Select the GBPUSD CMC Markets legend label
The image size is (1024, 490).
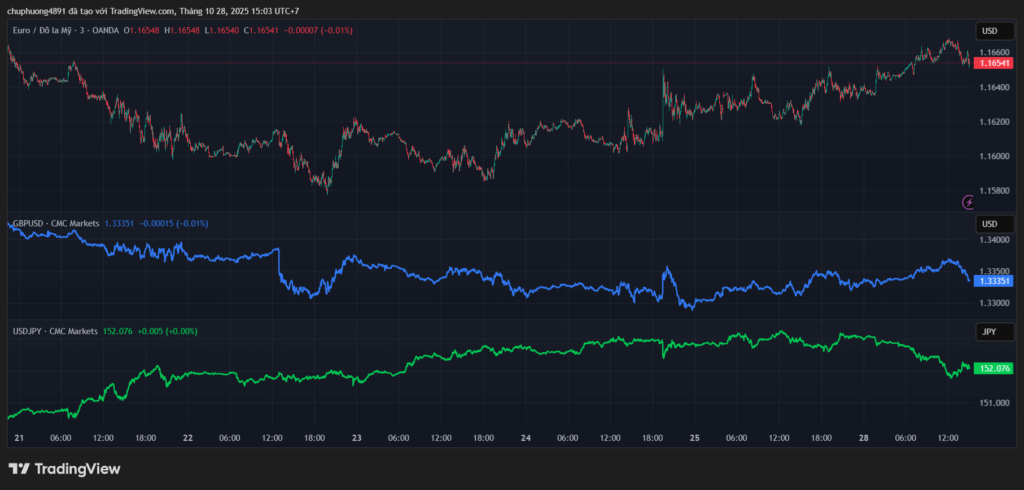(55, 223)
